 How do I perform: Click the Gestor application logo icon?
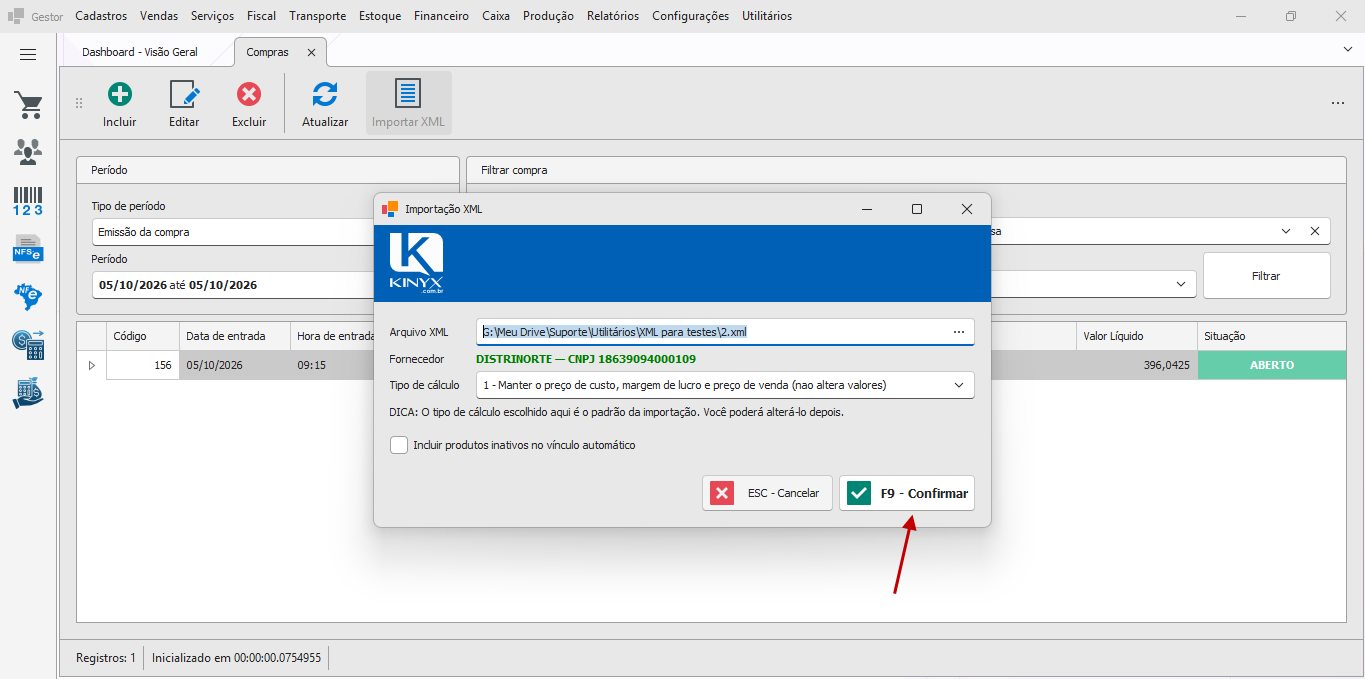pos(15,16)
